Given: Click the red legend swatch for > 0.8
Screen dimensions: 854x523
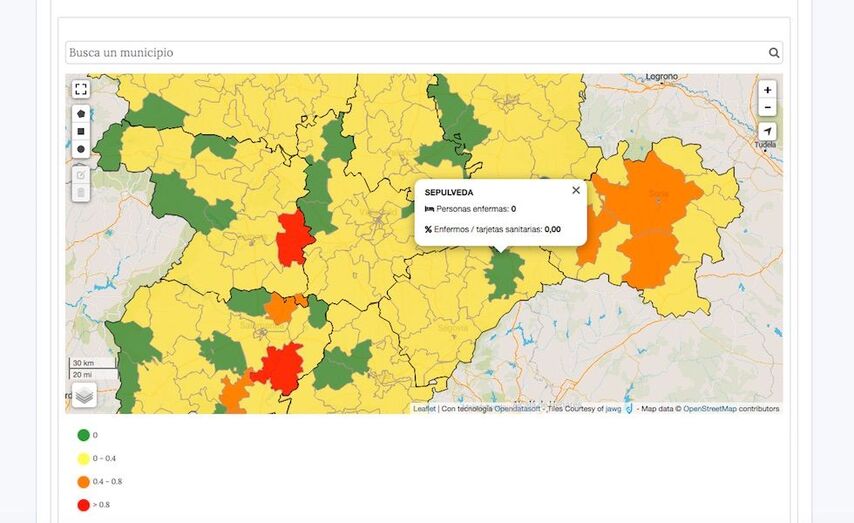Looking at the screenshot, I should pyautogui.click(x=83, y=505).
